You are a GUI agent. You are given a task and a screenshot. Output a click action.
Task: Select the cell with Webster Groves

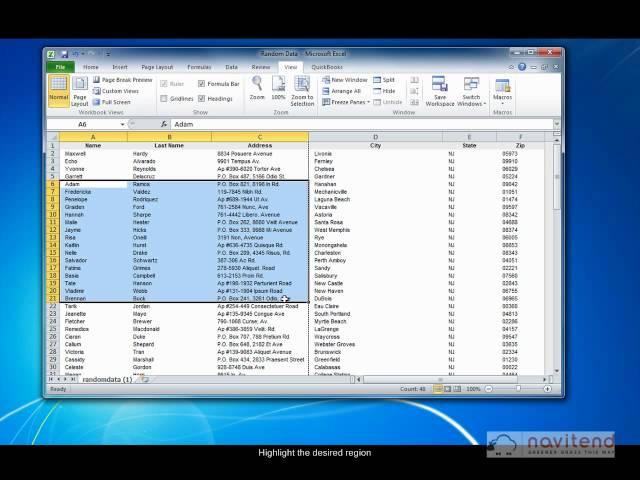pos(376,344)
